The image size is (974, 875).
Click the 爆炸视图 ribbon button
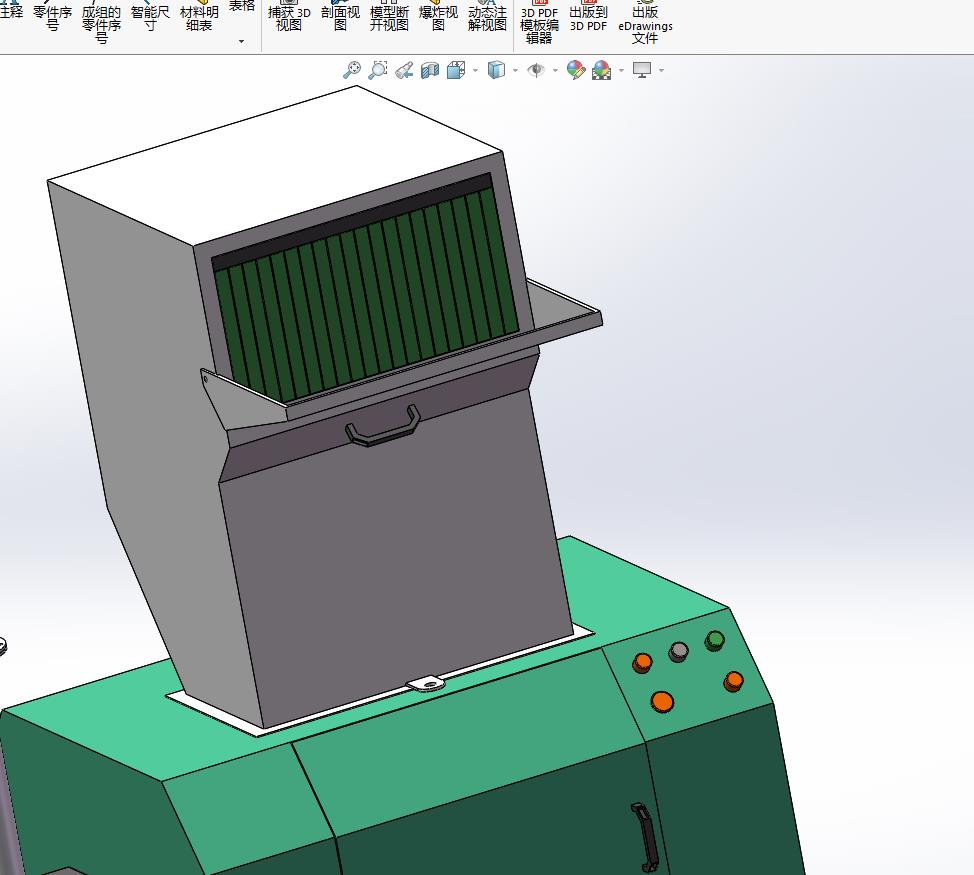point(439,17)
